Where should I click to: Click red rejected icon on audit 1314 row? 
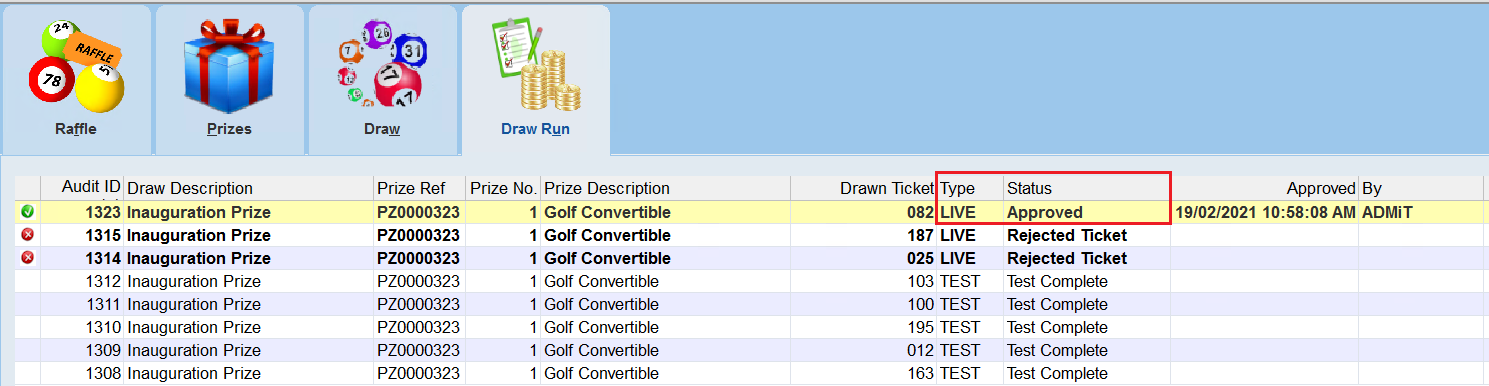point(28,258)
